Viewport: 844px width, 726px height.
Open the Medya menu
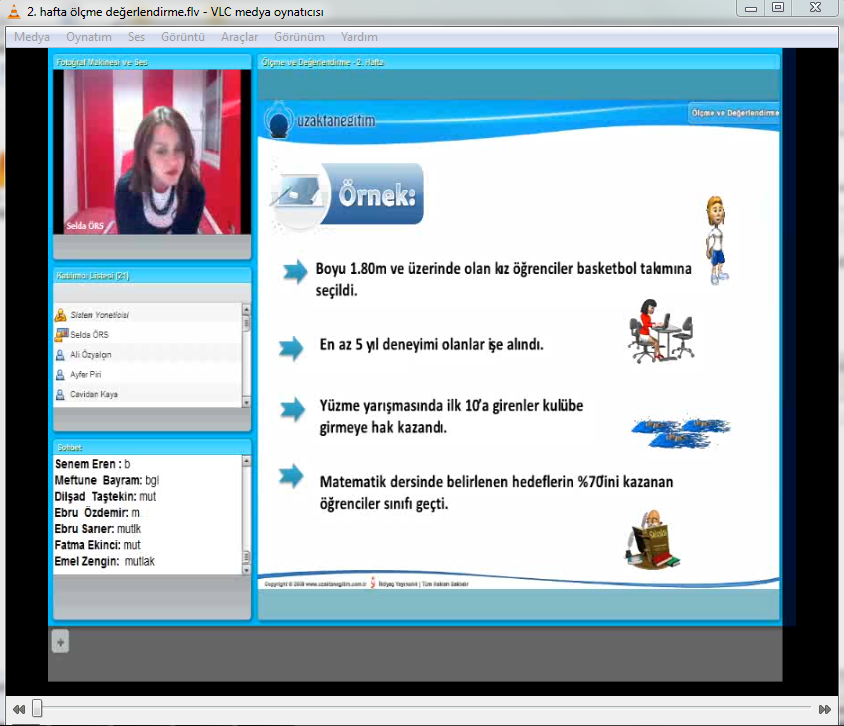[x=32, y=37]
